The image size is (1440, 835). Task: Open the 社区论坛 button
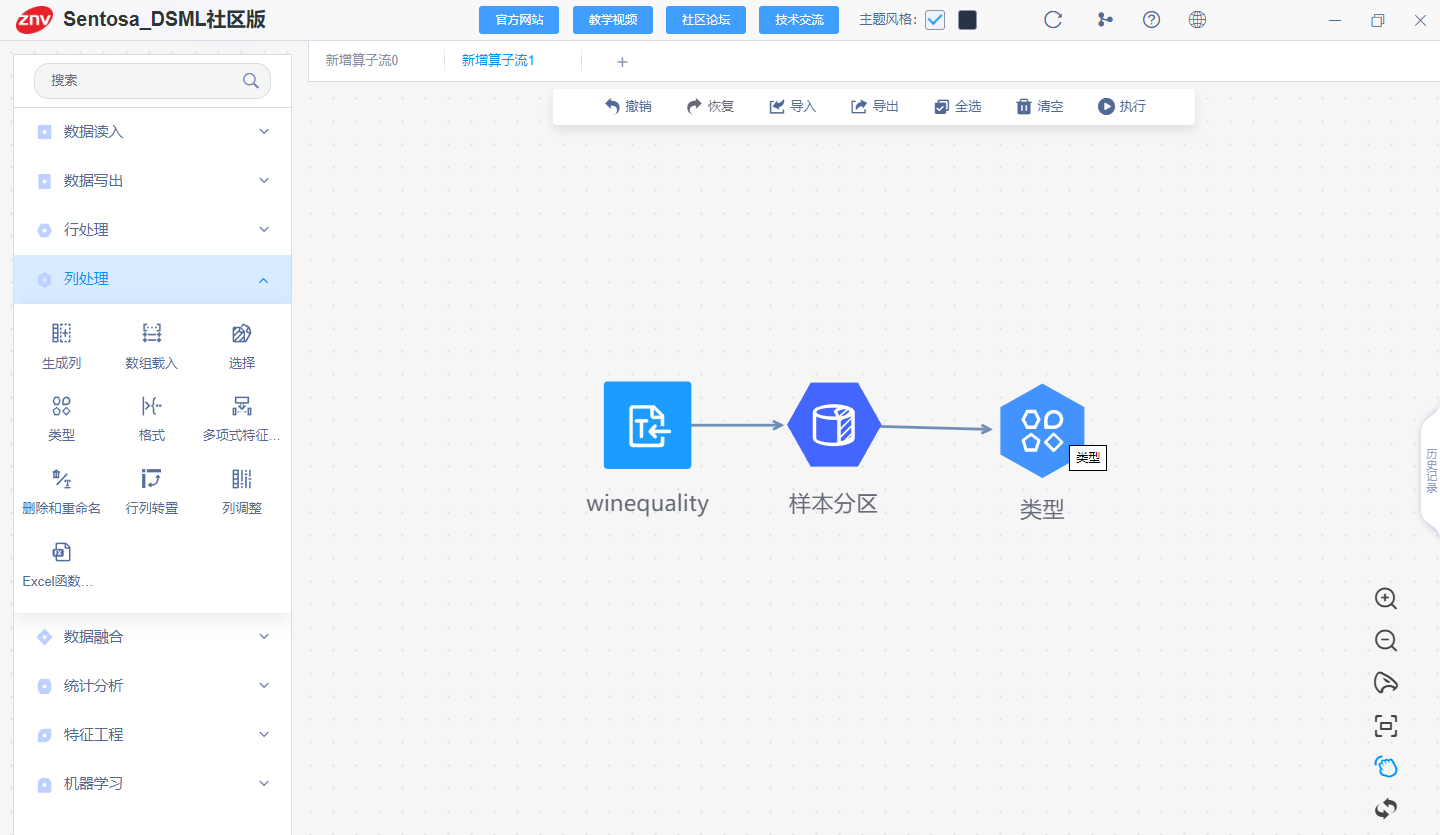click(706, 20)
